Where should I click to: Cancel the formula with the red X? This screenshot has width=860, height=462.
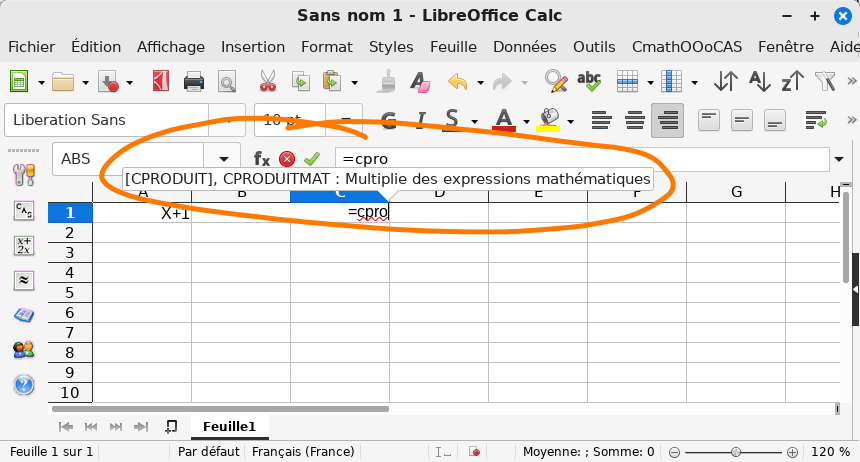(x=287, y=159)
